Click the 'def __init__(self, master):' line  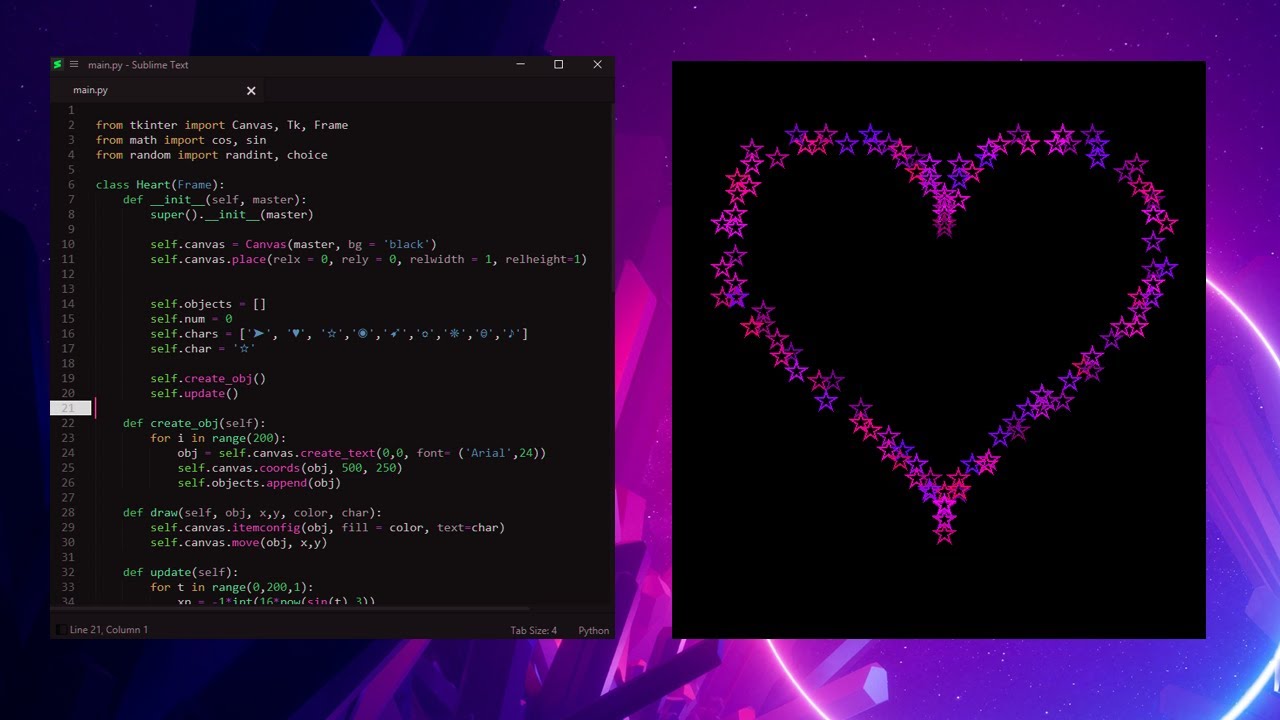pyautogui.click(x=215, y=200)
